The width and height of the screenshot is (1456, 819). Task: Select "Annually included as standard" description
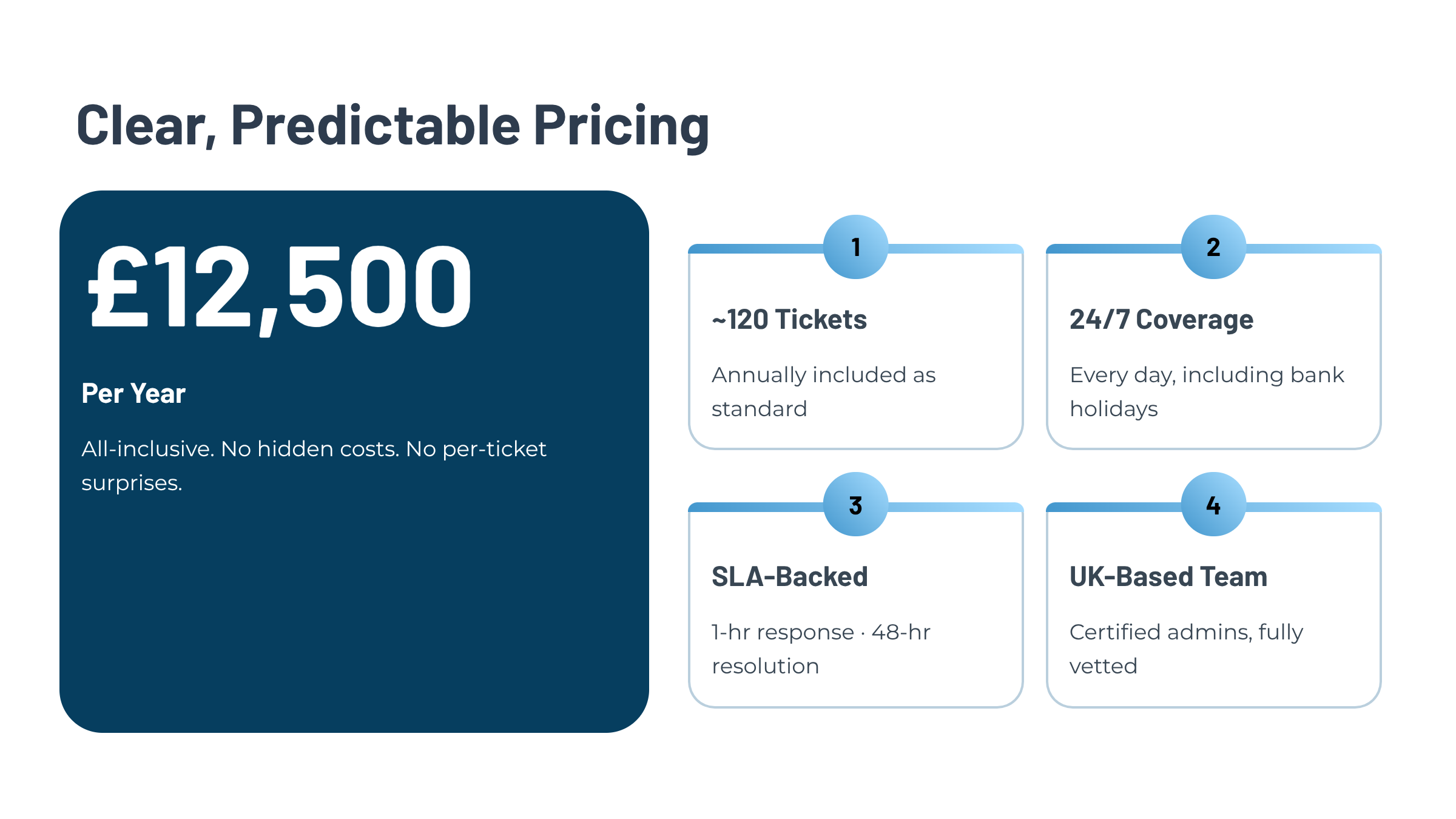tap(823, 392)
